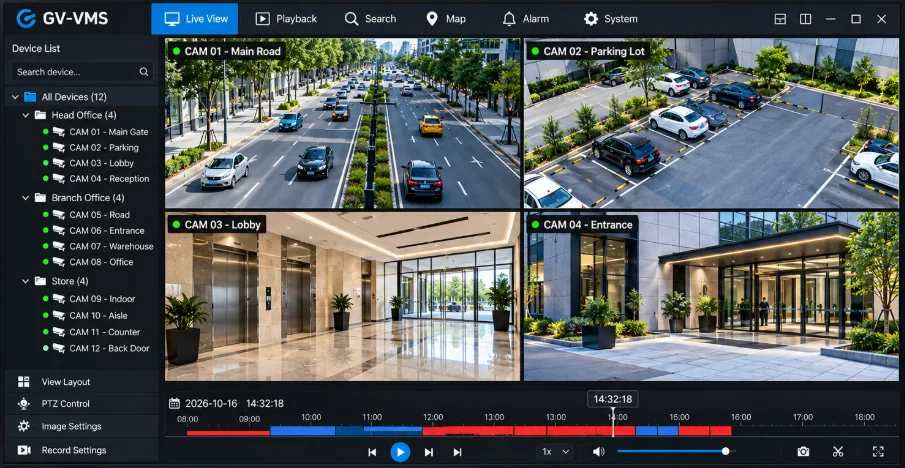Select CAM 11 - Counter device

[x=92, y=332]
